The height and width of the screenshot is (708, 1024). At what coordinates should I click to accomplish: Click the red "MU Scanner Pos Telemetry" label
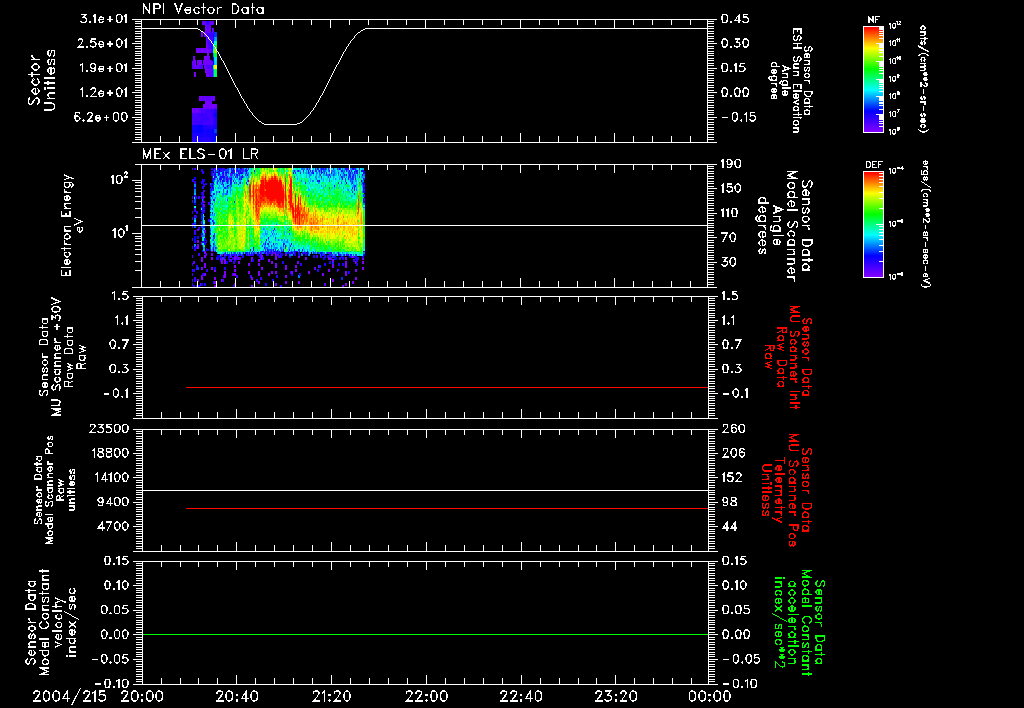pos(787,490)
